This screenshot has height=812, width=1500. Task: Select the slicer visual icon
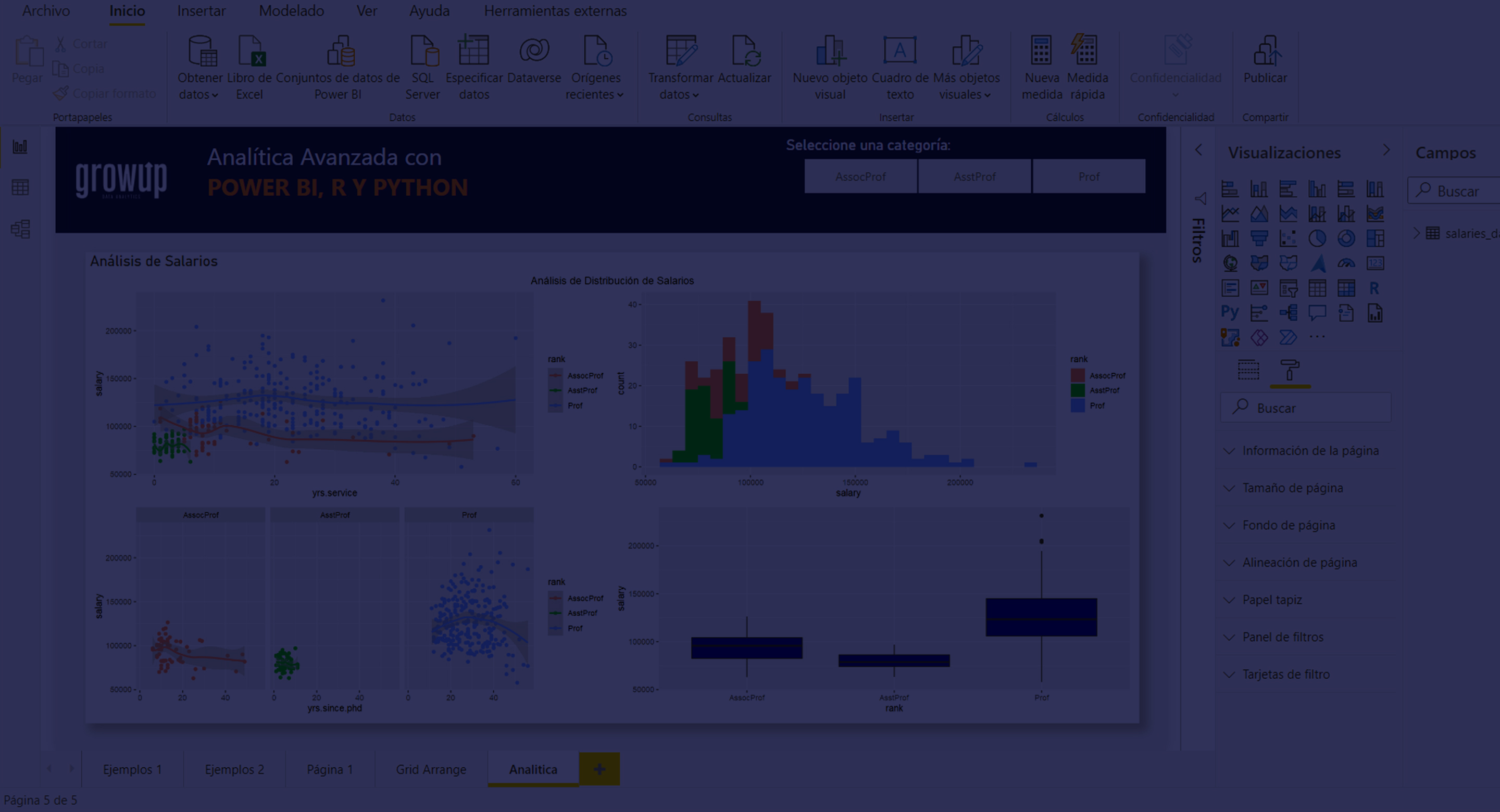[x=1288, y=288]
